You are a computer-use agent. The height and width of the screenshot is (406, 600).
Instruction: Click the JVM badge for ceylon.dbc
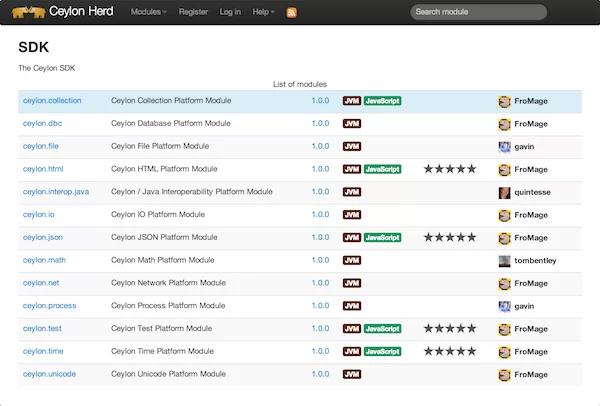point(352,124)
